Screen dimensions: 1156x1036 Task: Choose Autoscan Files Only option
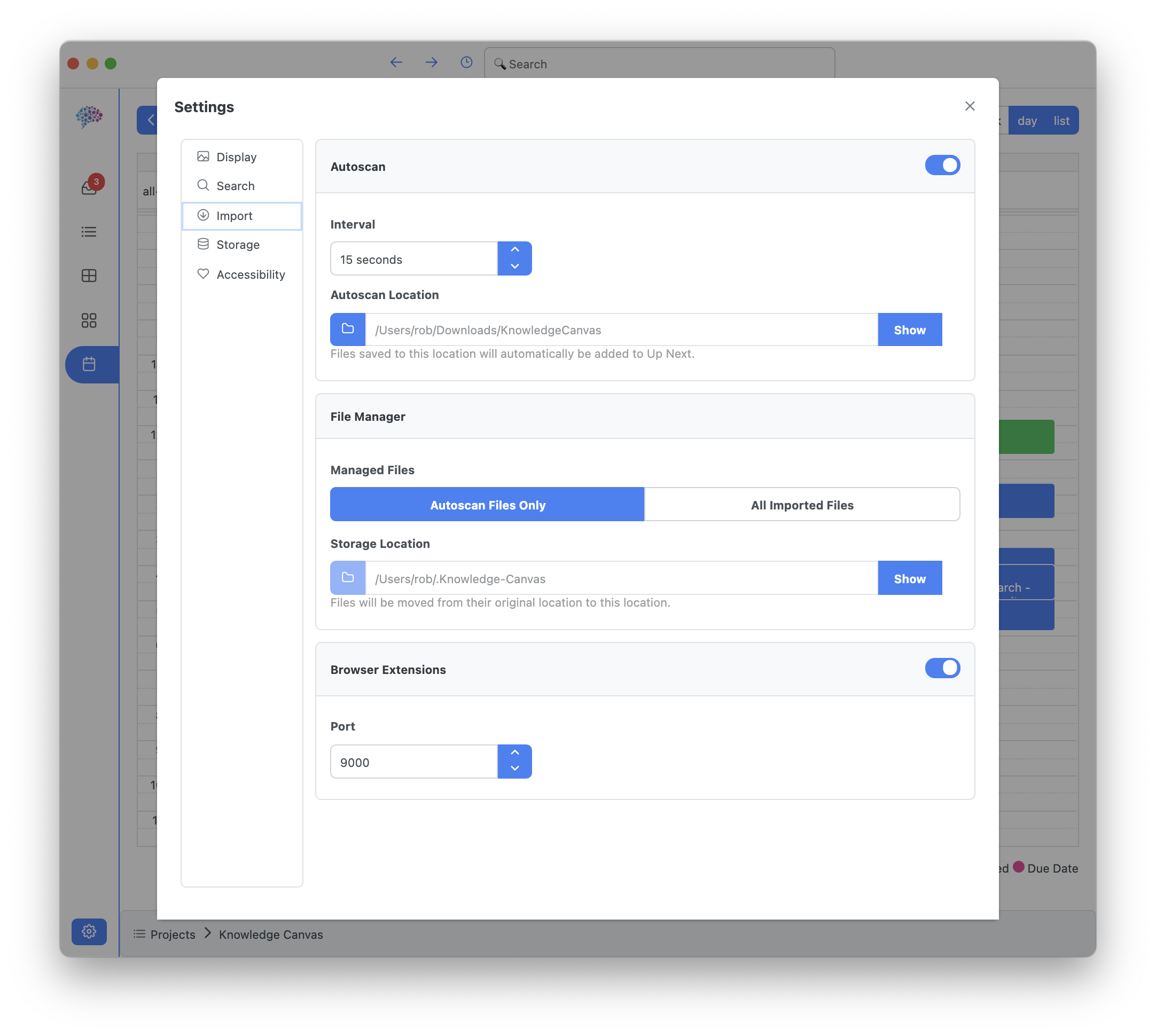[488, 505]
